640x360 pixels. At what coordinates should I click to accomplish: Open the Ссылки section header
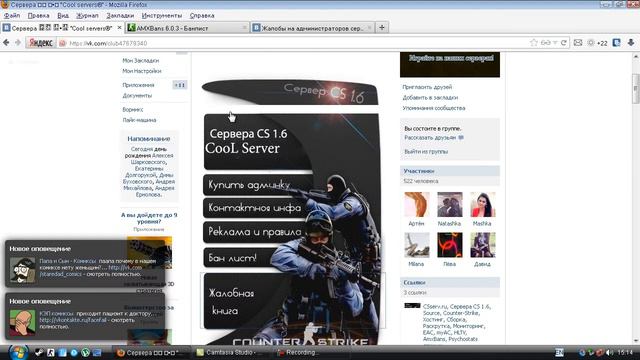[x=450, y=282]
